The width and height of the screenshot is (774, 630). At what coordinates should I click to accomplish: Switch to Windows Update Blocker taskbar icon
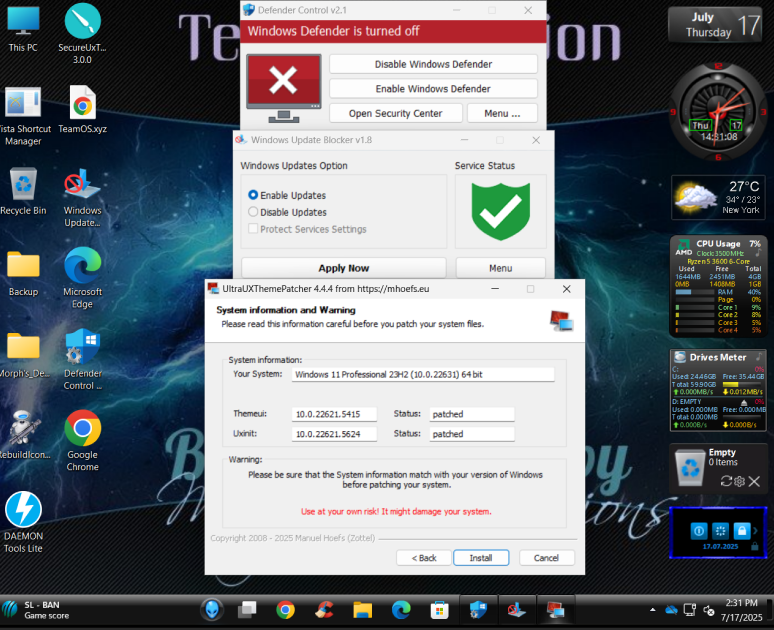pos(516,610)
